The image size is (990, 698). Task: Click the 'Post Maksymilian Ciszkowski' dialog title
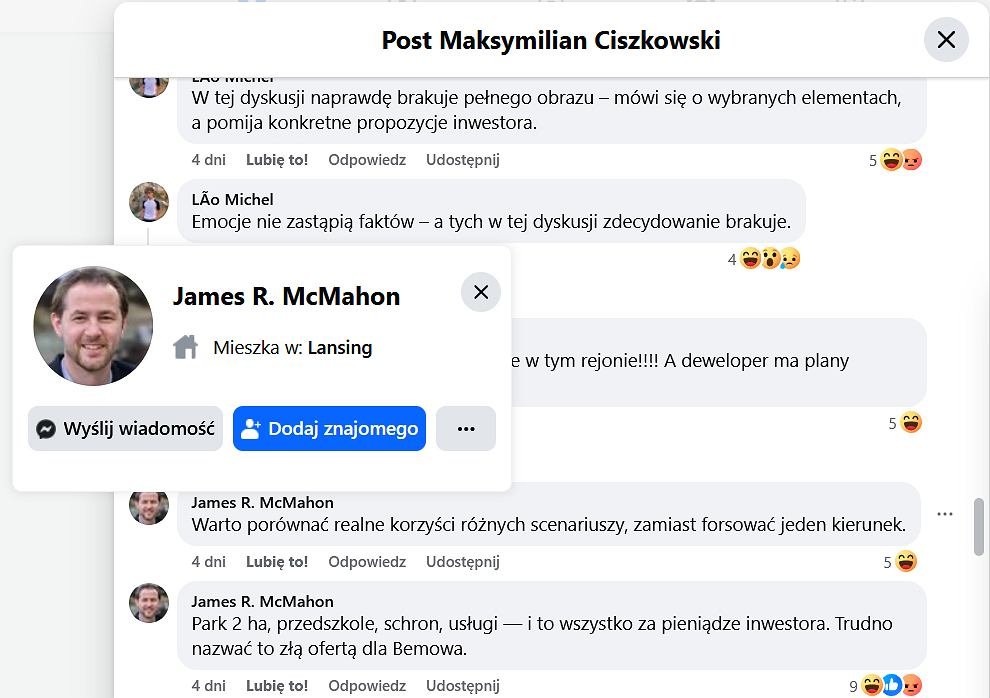[551, 40]
